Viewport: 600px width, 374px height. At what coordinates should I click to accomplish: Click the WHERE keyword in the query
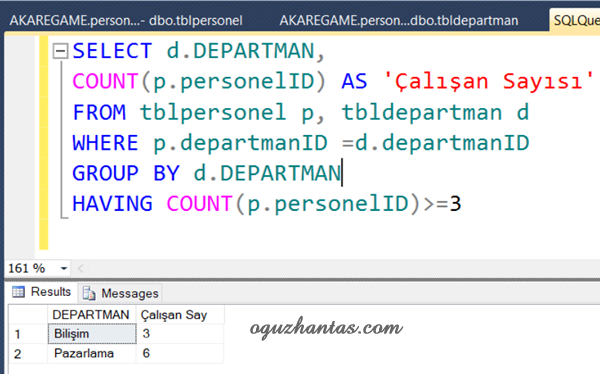tap(105, 143)
